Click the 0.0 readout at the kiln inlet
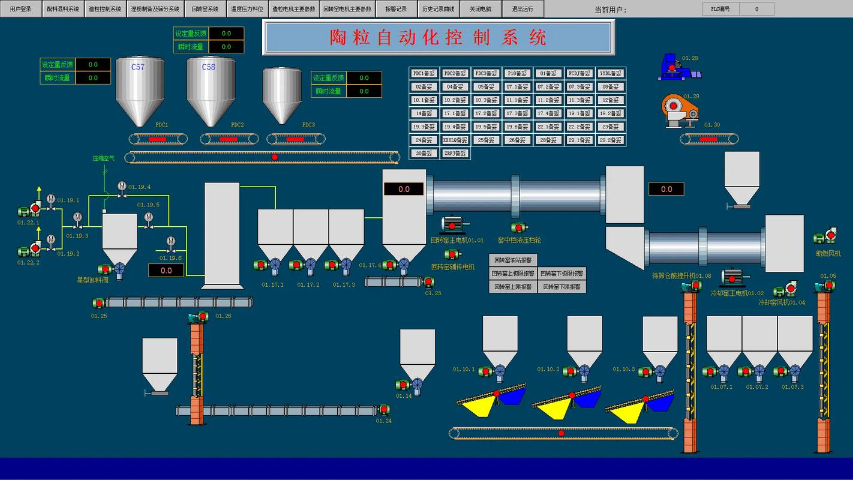The width and height of the screenshot is (853, 480). pos(404,189)
